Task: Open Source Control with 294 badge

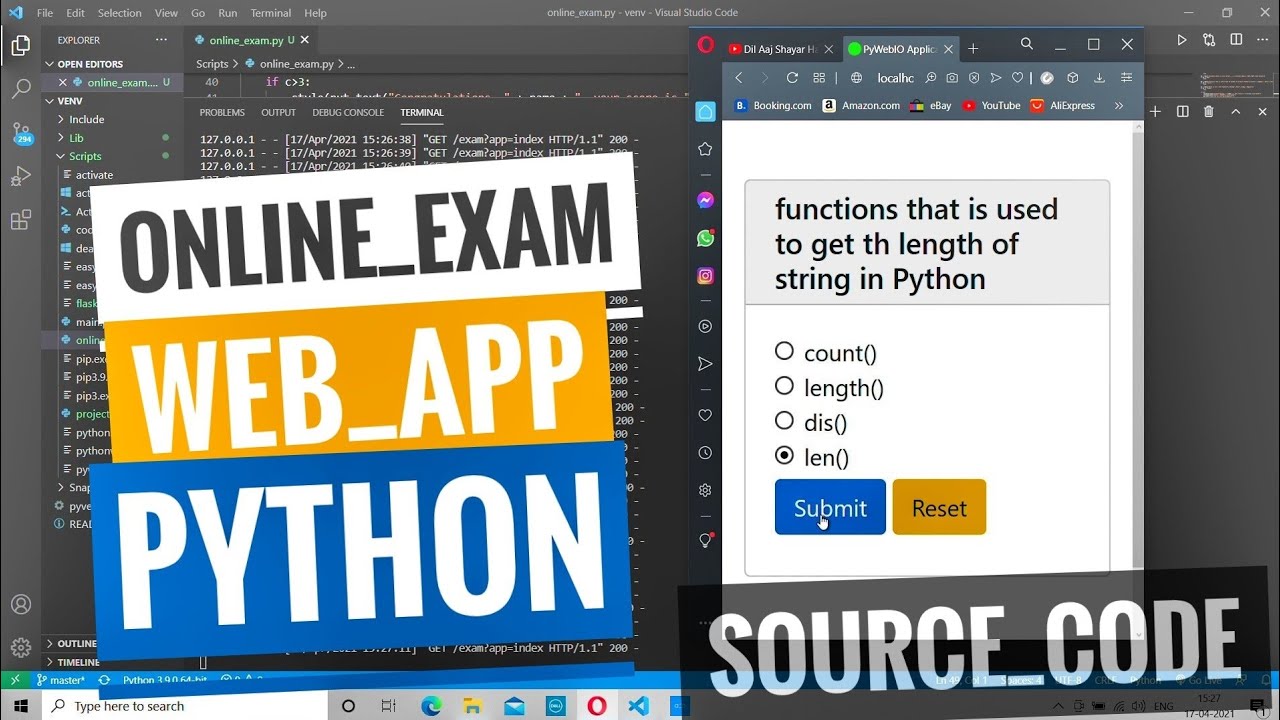Action: pyautogui.click(x=21, y=133)
